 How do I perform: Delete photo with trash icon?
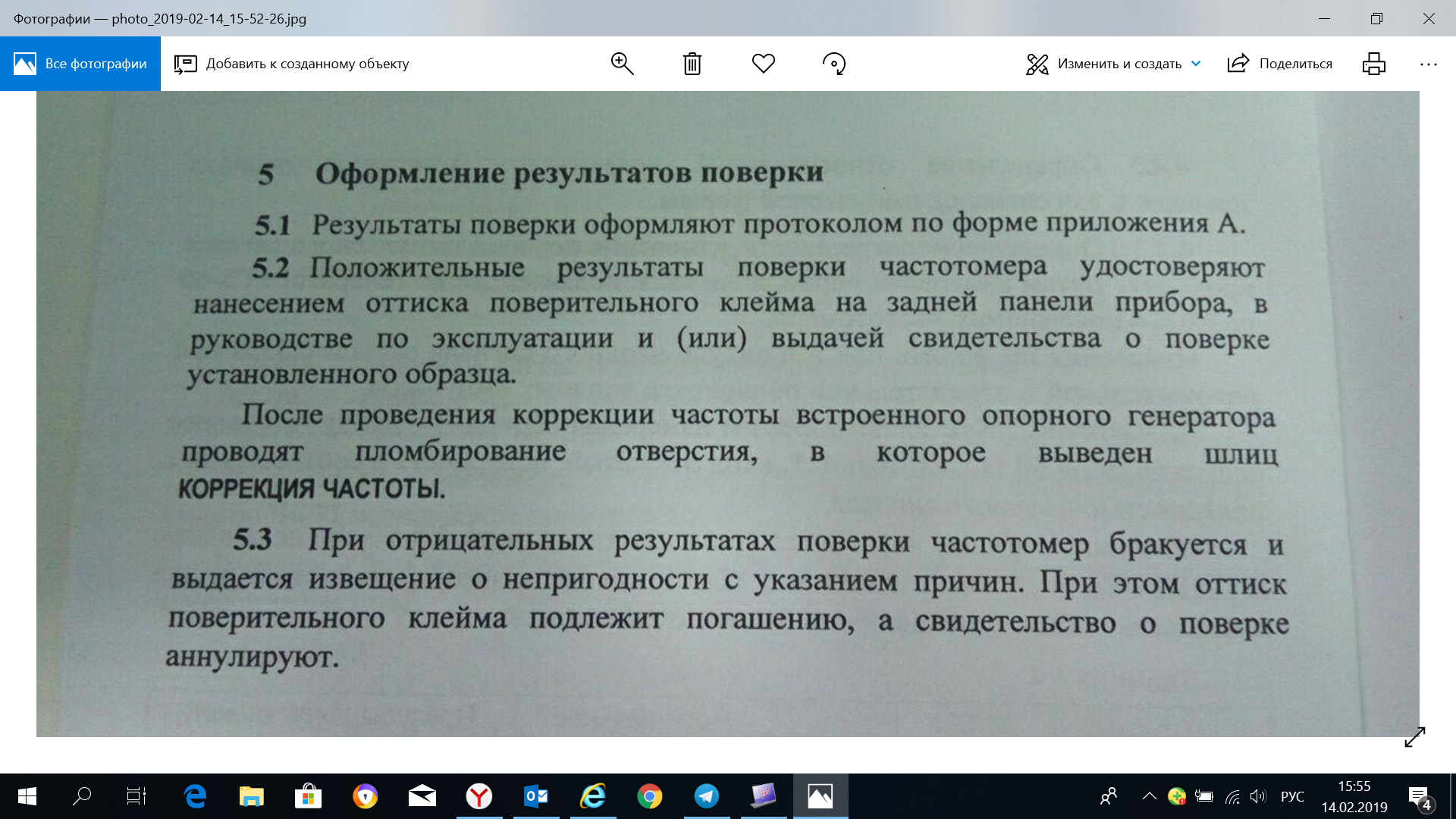(692, 64)
